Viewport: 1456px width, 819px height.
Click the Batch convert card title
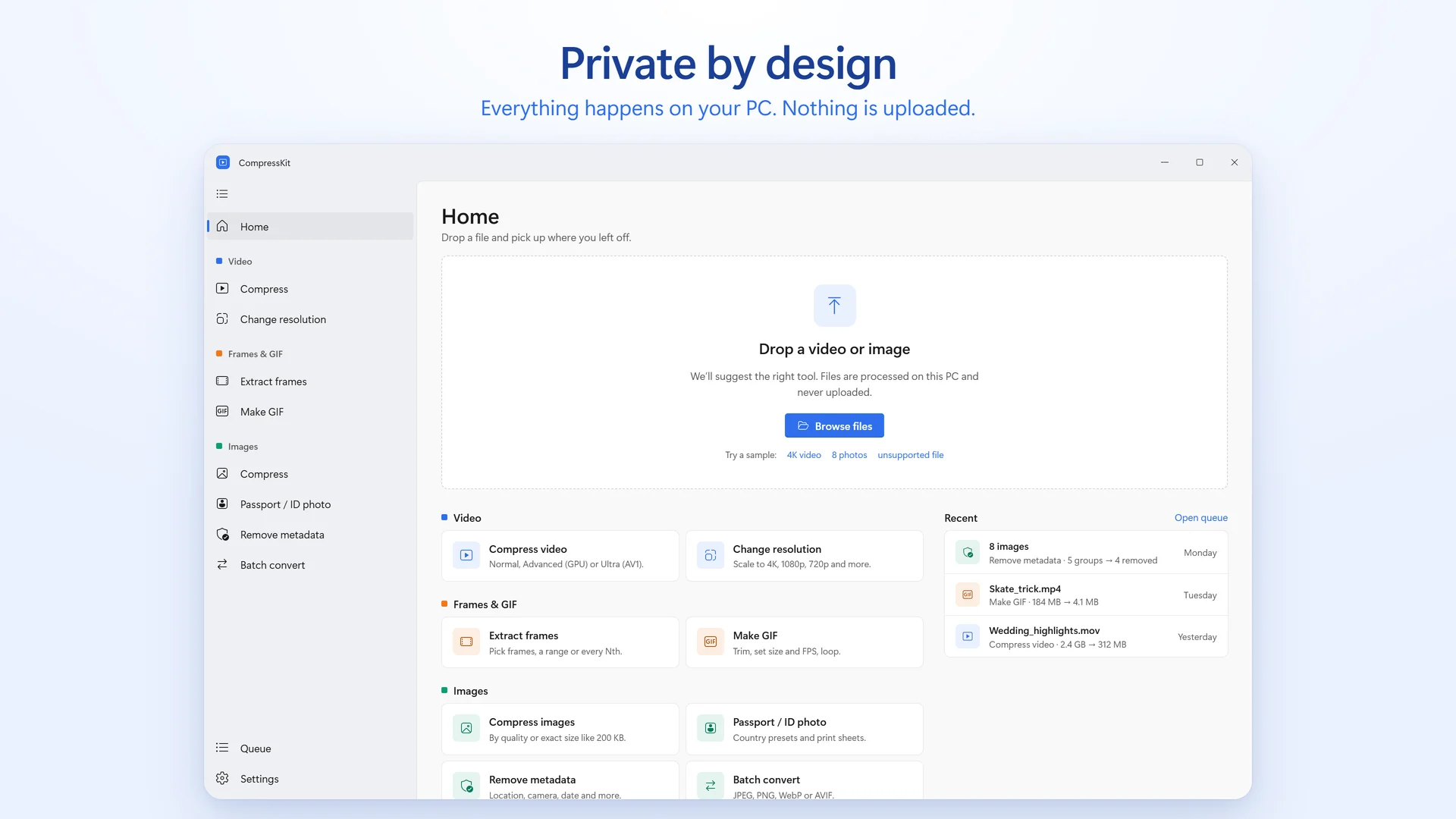[767, 780]
